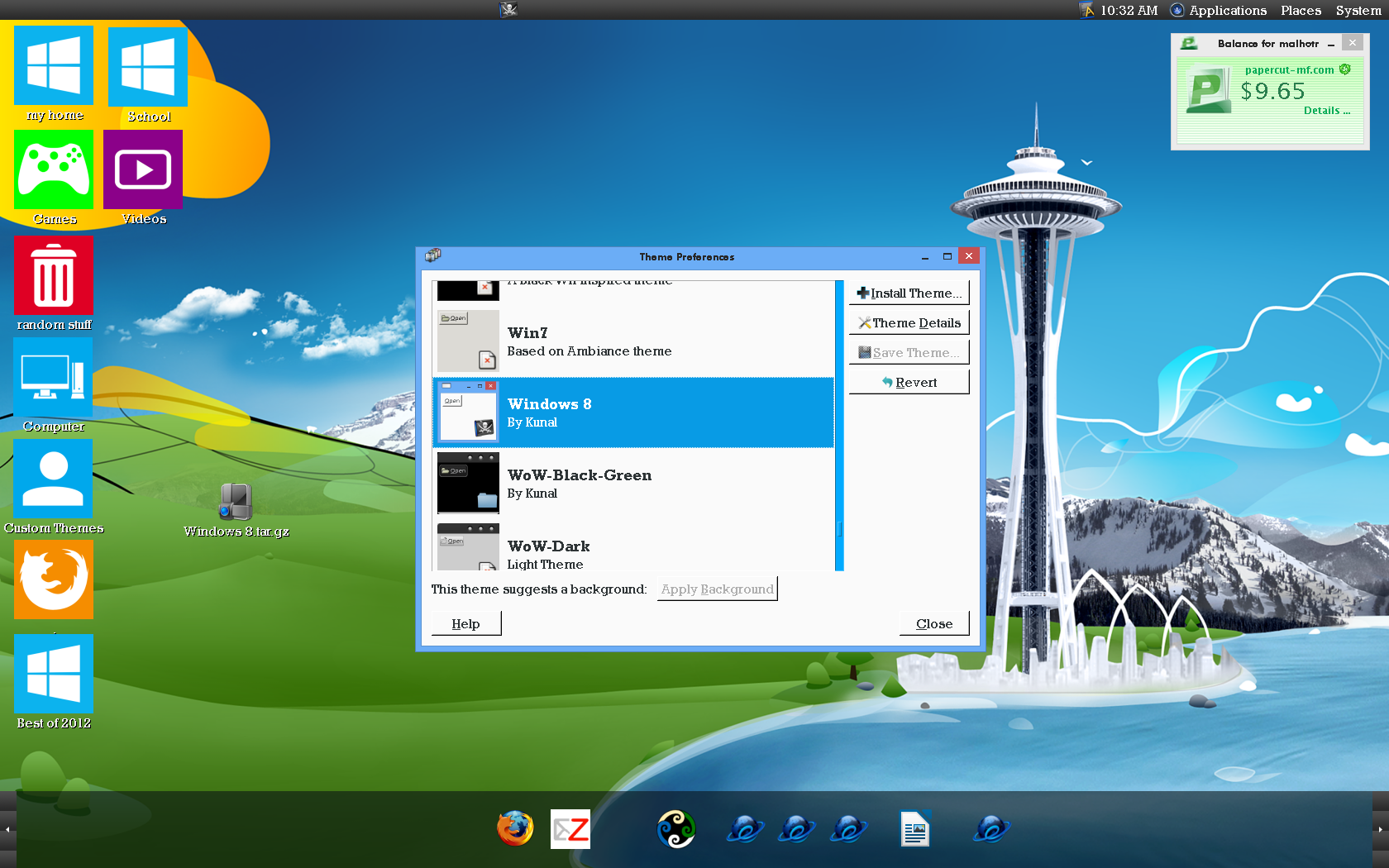
Task: Open the Videos desktop tile
Action: pos(143,170)
